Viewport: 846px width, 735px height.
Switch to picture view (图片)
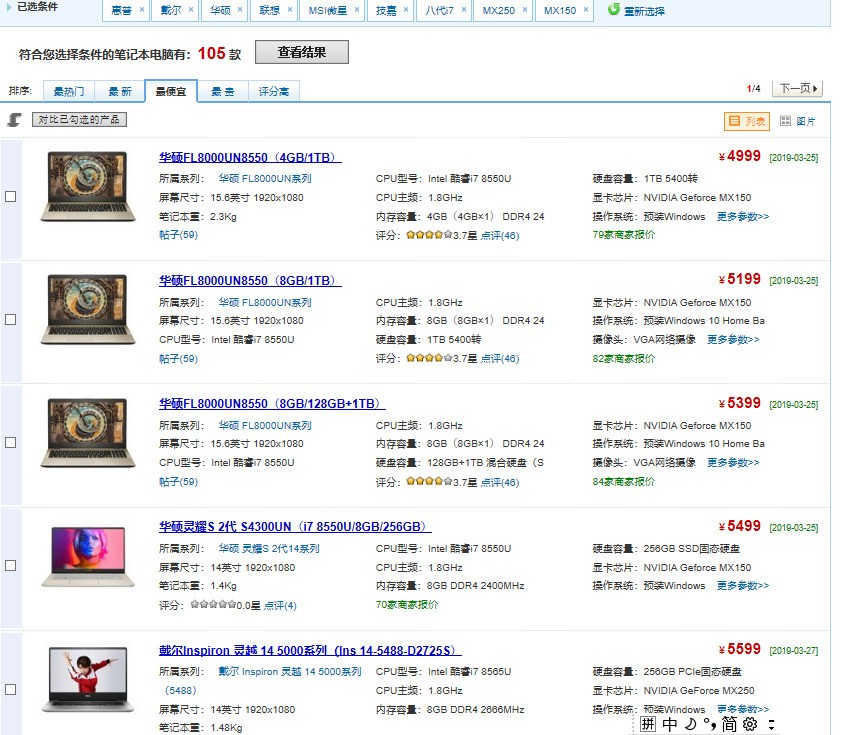798,121
